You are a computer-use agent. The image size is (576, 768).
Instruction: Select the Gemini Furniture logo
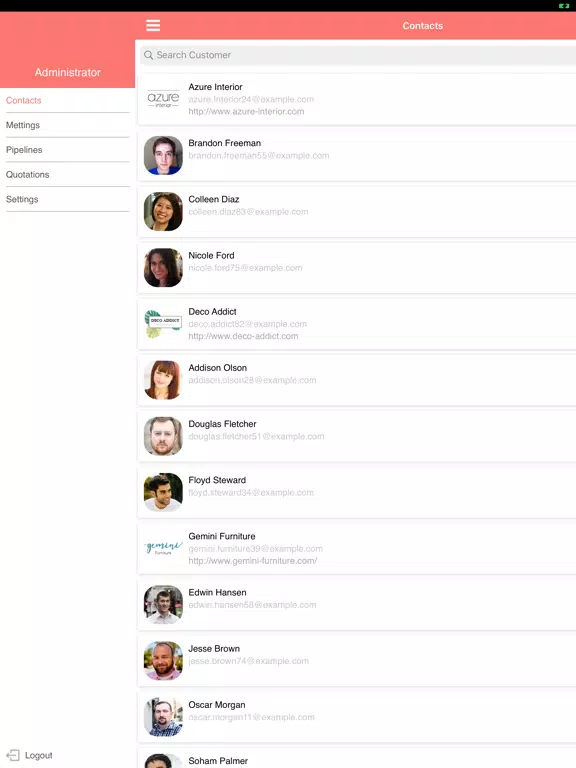[x=163, y=549]
